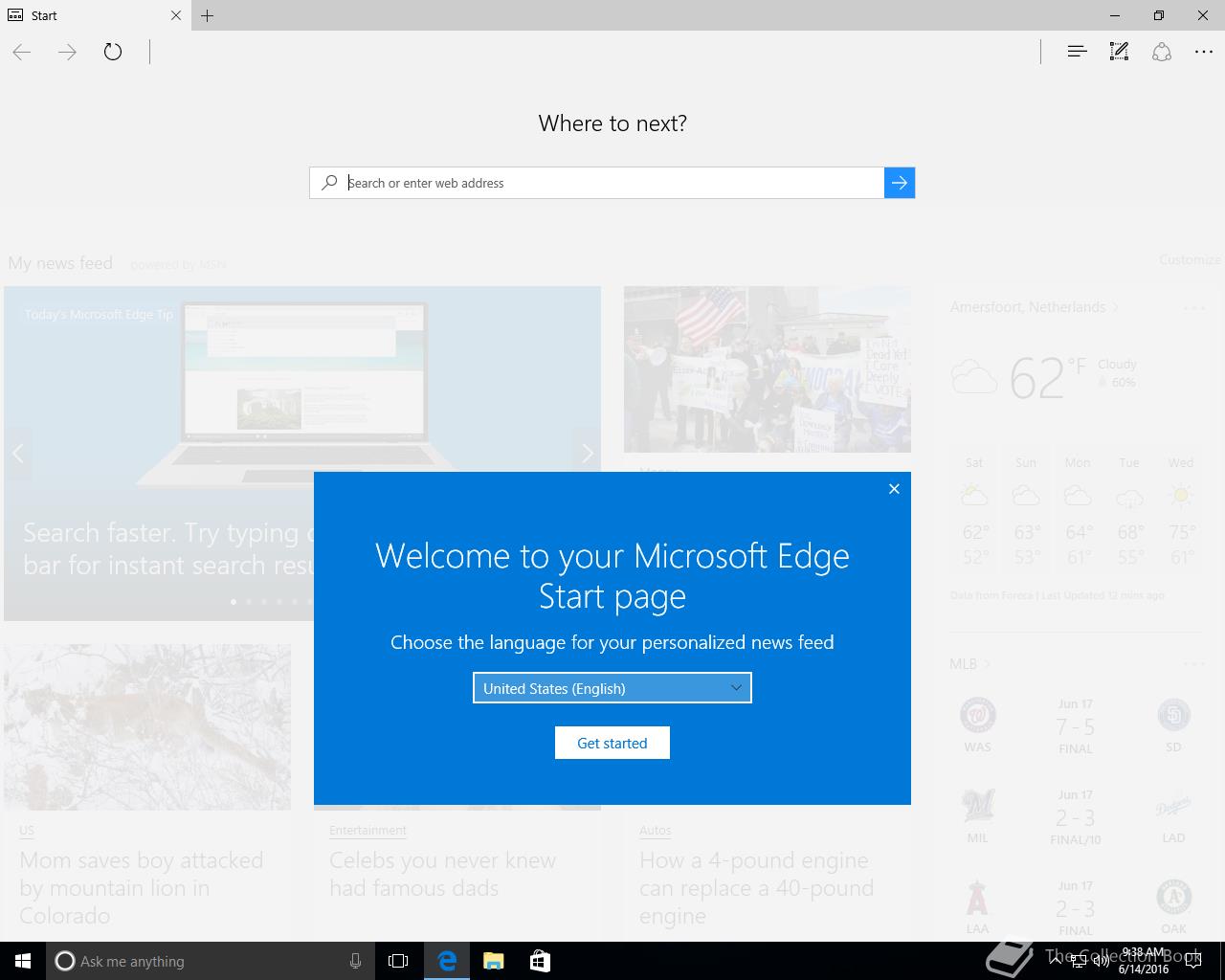Image resolution: width=1225 pixels, height=980 pixels.
Task: Make a Web Note with the pen icon
Action: coord(1119,52)
